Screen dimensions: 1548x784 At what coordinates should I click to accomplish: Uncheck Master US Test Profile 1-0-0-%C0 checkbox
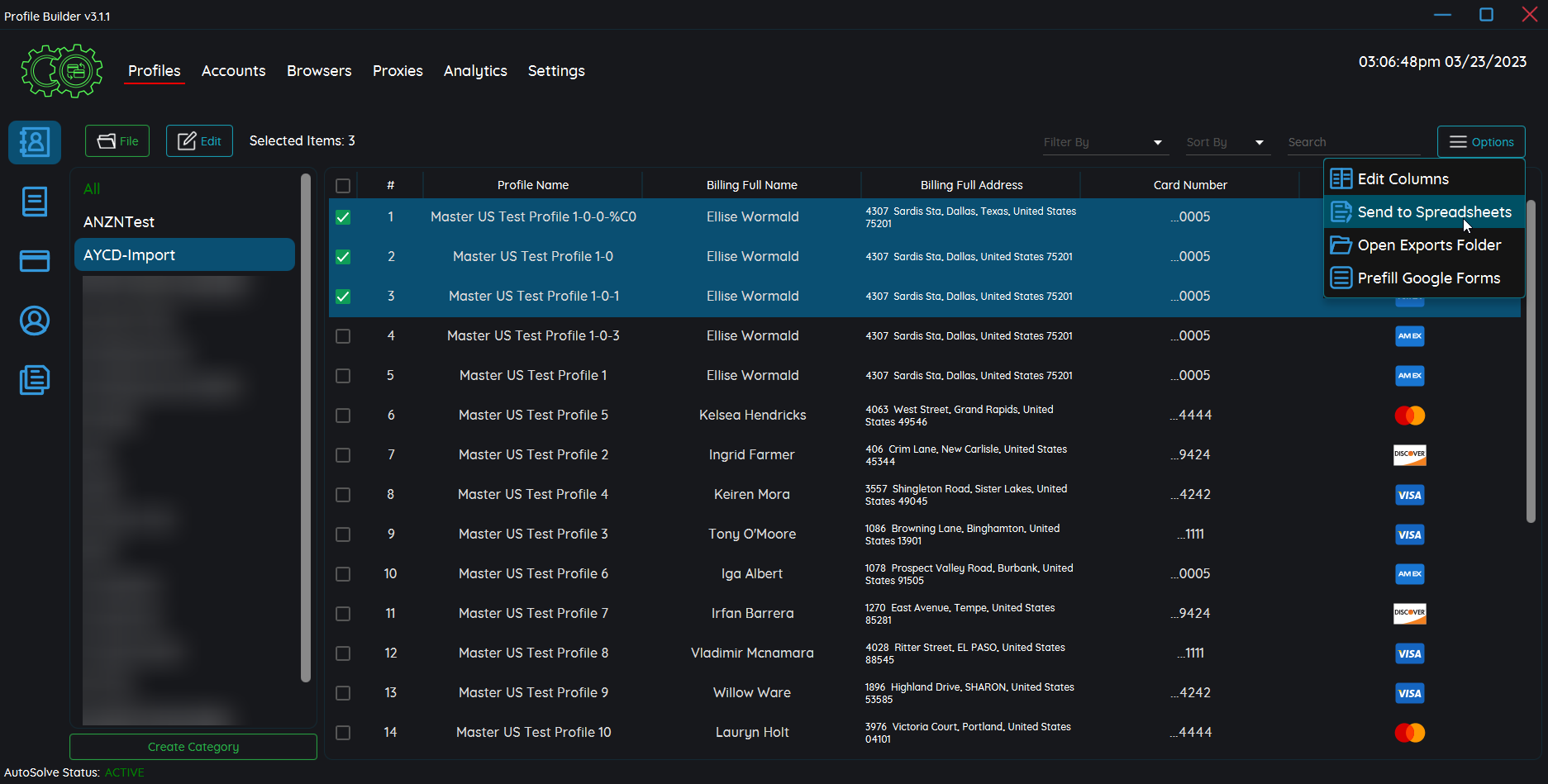click(343, 217)
